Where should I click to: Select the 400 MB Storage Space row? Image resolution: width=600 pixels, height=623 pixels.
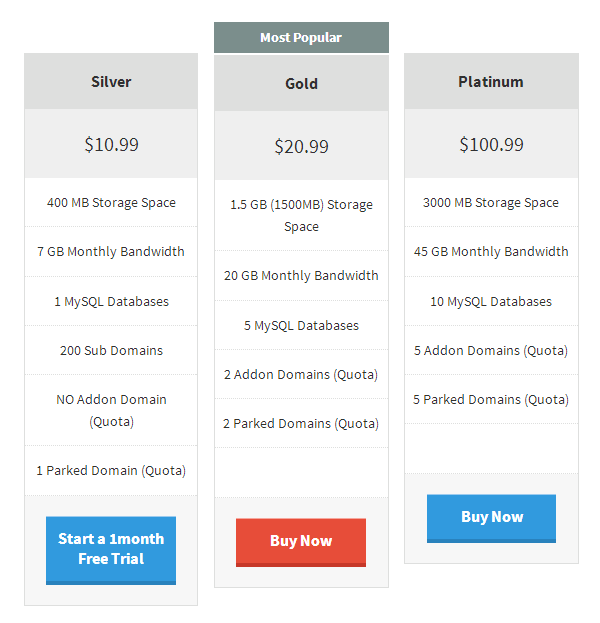[111, 203]
